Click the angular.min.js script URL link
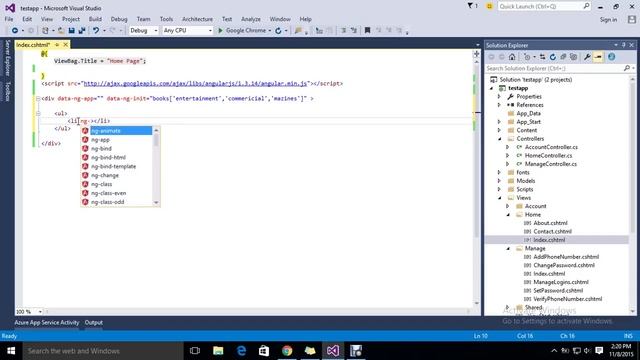 (x=195, y=83)
